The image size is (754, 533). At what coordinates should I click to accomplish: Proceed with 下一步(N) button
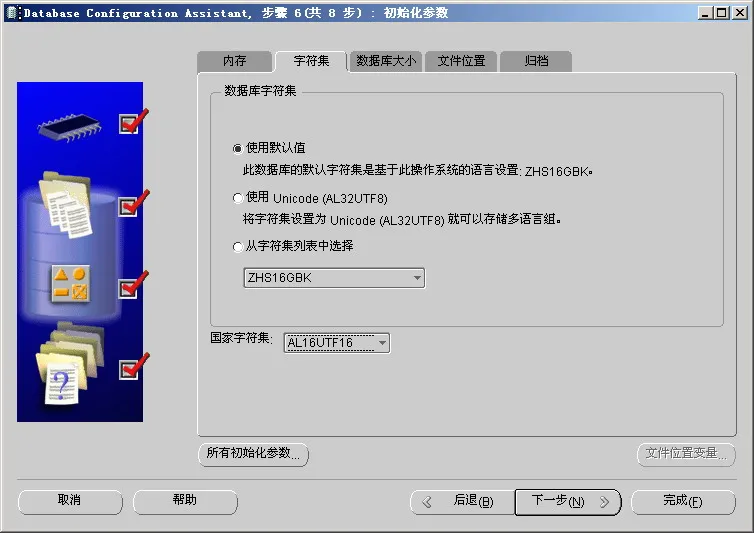(568, 502)
